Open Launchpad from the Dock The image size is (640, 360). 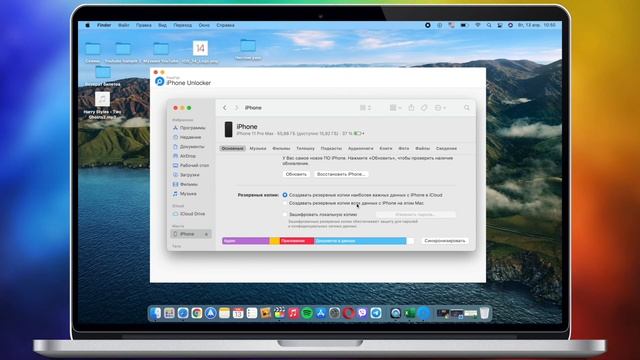pos(169,313)
